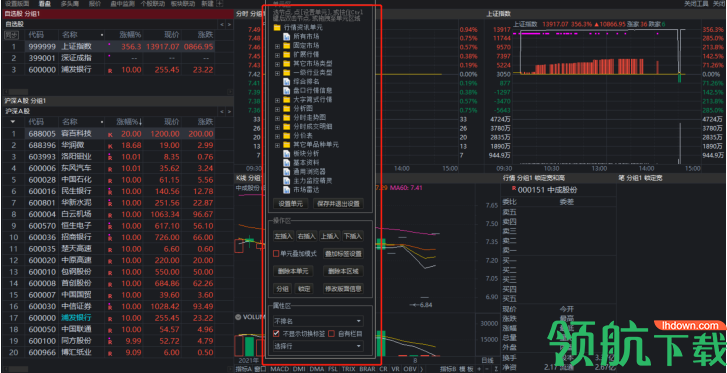Screen dimensions: 727x373
Task: Select the 盘口行情信息 document icon item
Action: pyautogui.click(x=286, y=90)
